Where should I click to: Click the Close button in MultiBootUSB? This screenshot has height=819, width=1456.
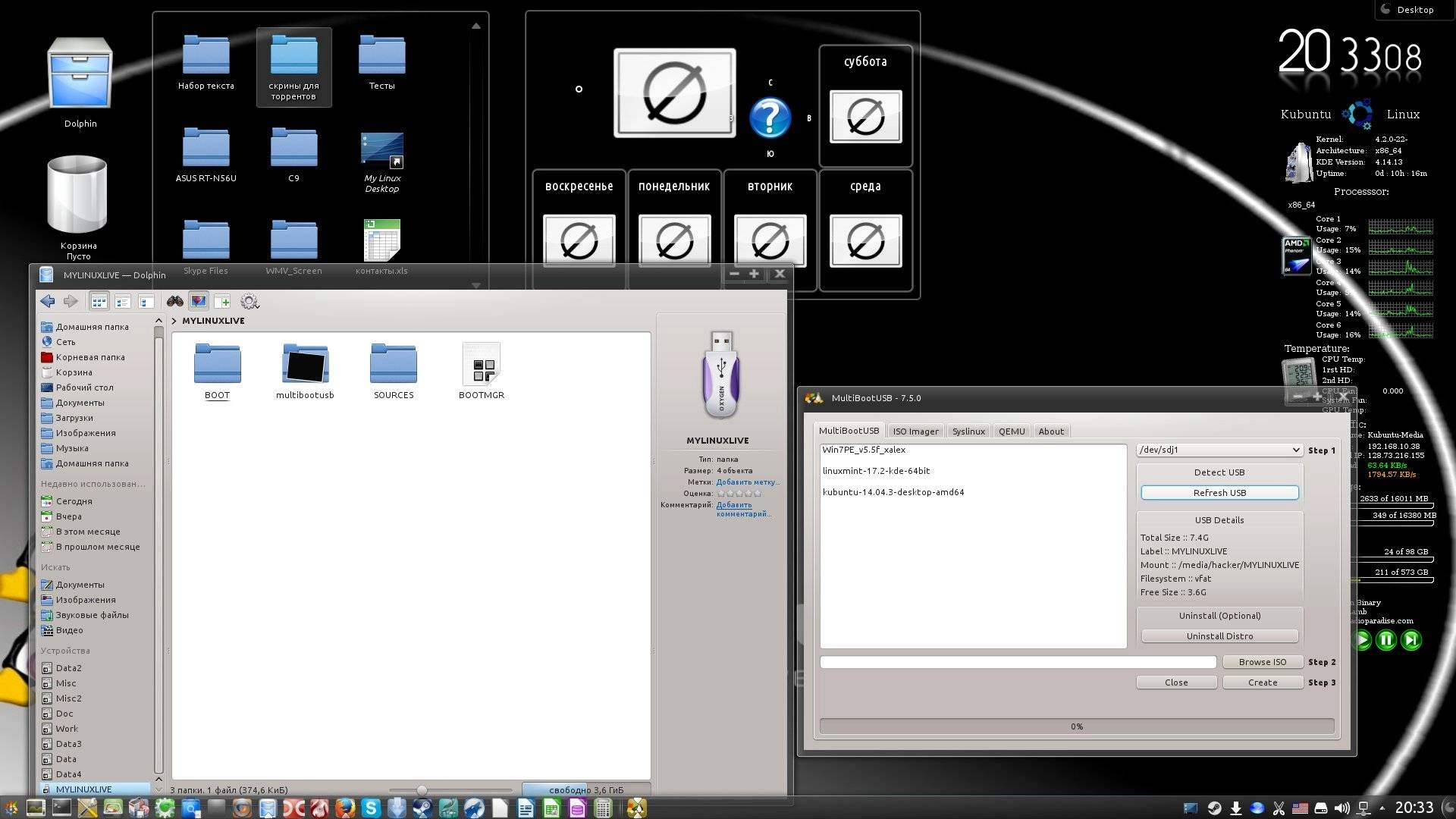click(x=1176, y=682)
